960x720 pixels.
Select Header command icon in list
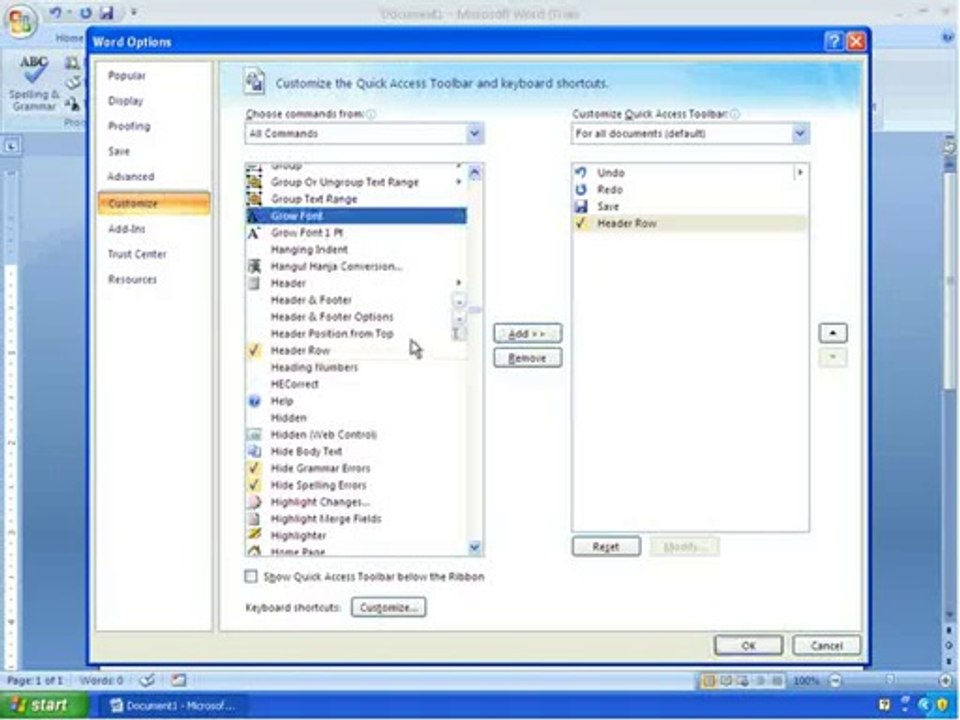(254, 283)
